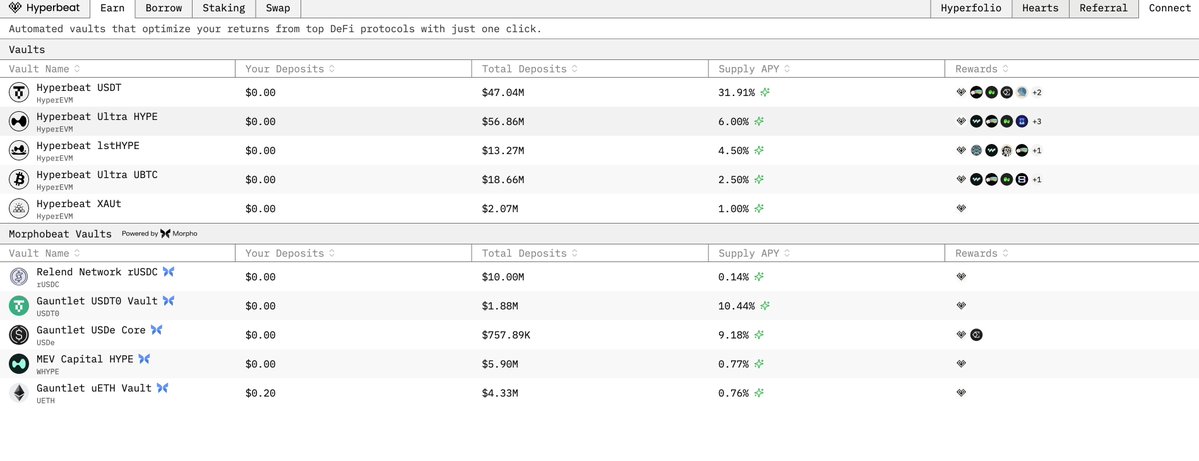Open the Hyperbeat XAUt vault
The image size is (1199, 461).
(x=600, y=209)
